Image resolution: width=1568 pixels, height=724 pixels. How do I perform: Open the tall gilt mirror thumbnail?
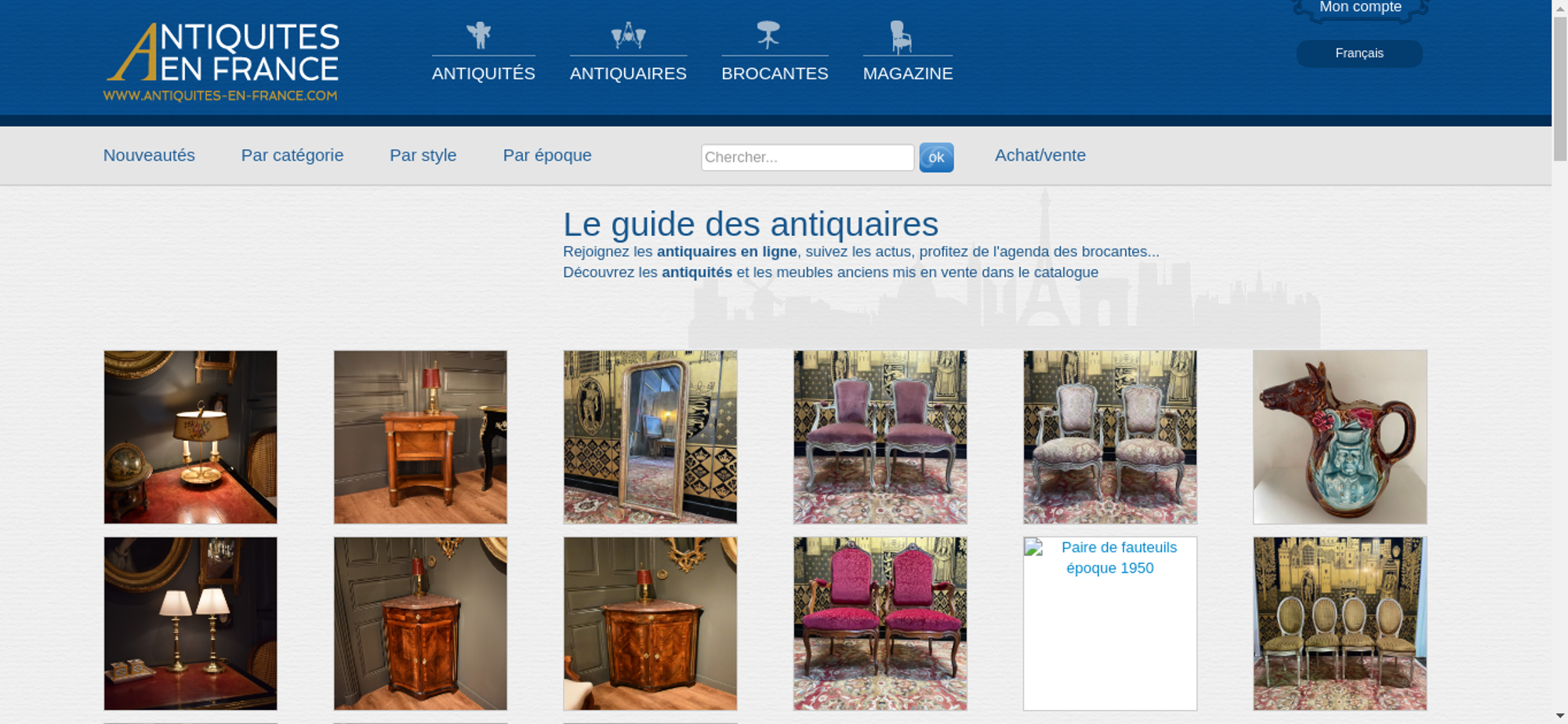(x=650, y=437)
